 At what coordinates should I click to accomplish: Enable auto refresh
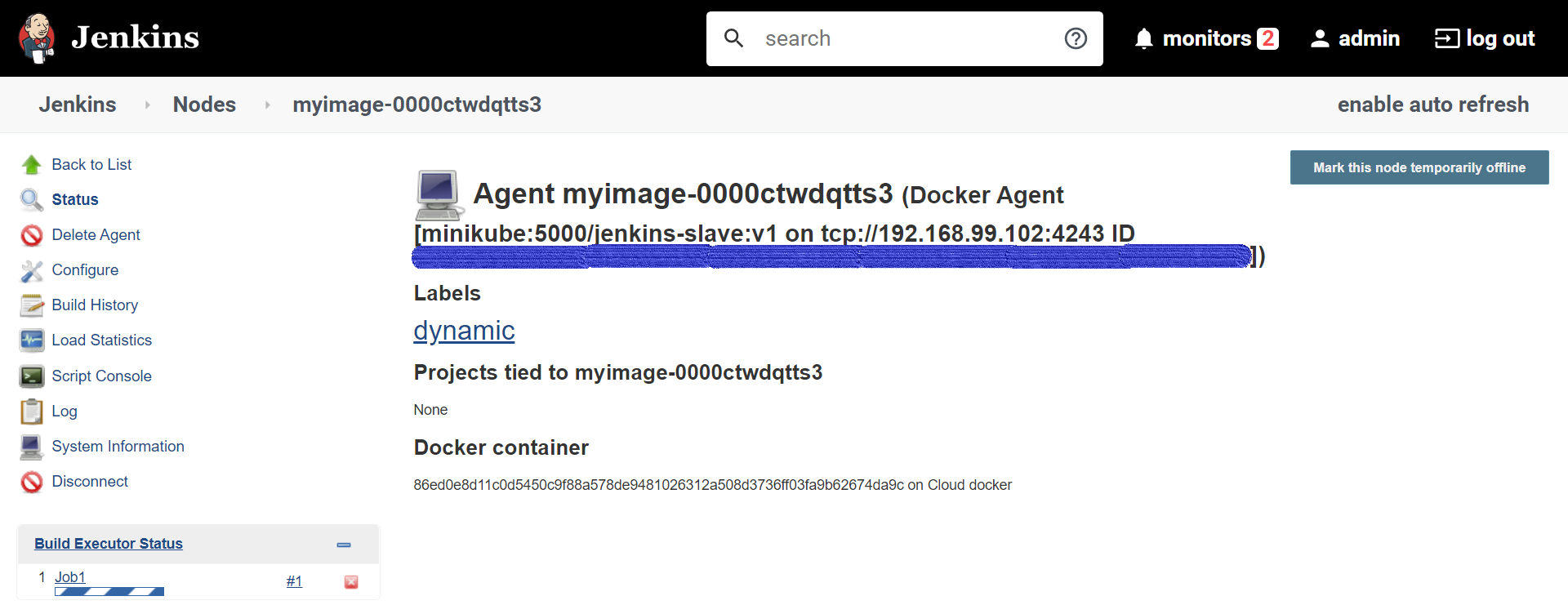(x=1433, y=105)
